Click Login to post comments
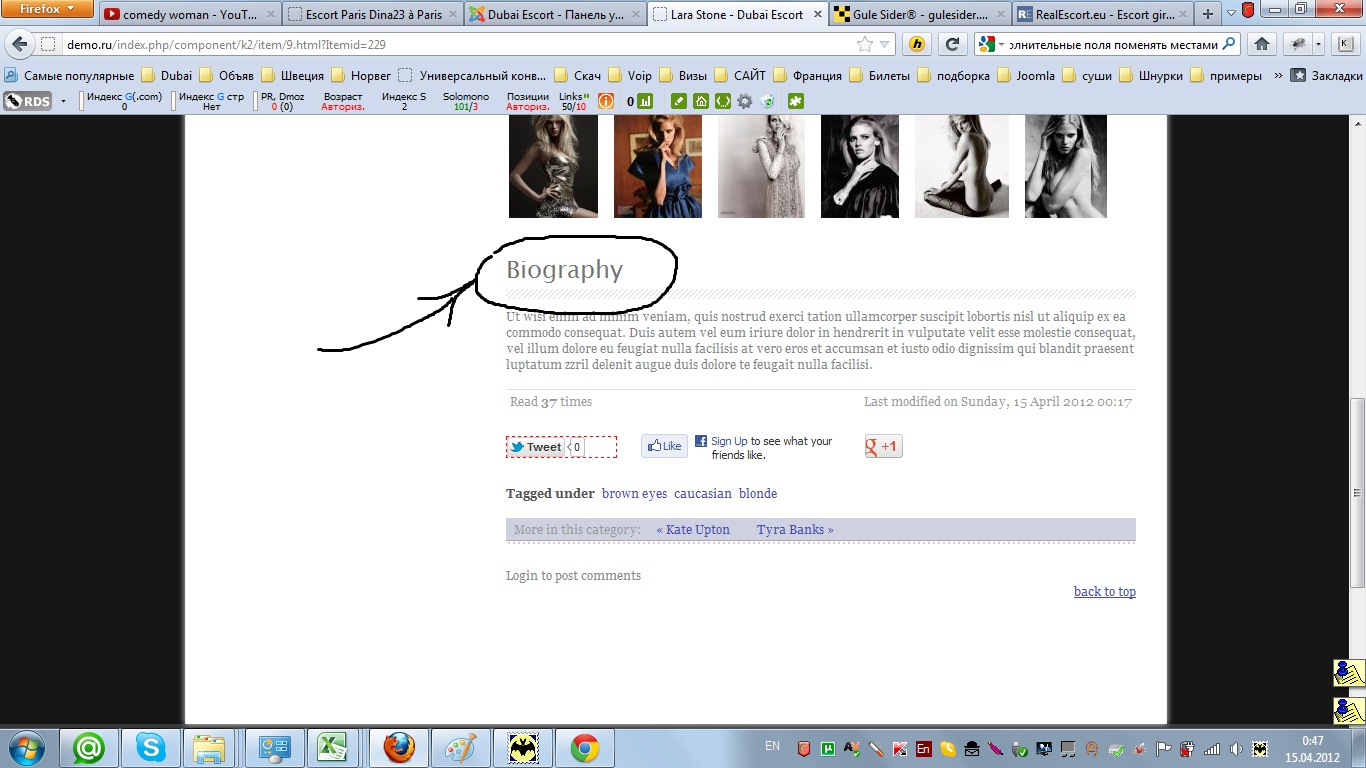Viewport: 1366px width, 768px height. (x=573, y=575)
